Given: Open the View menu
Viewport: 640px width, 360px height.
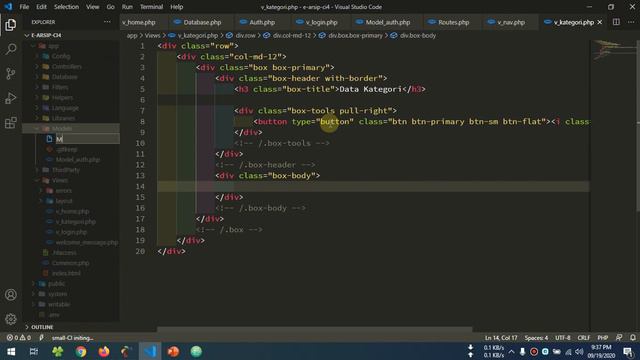Looking at the screenshot, I should [x=93, y=7].
